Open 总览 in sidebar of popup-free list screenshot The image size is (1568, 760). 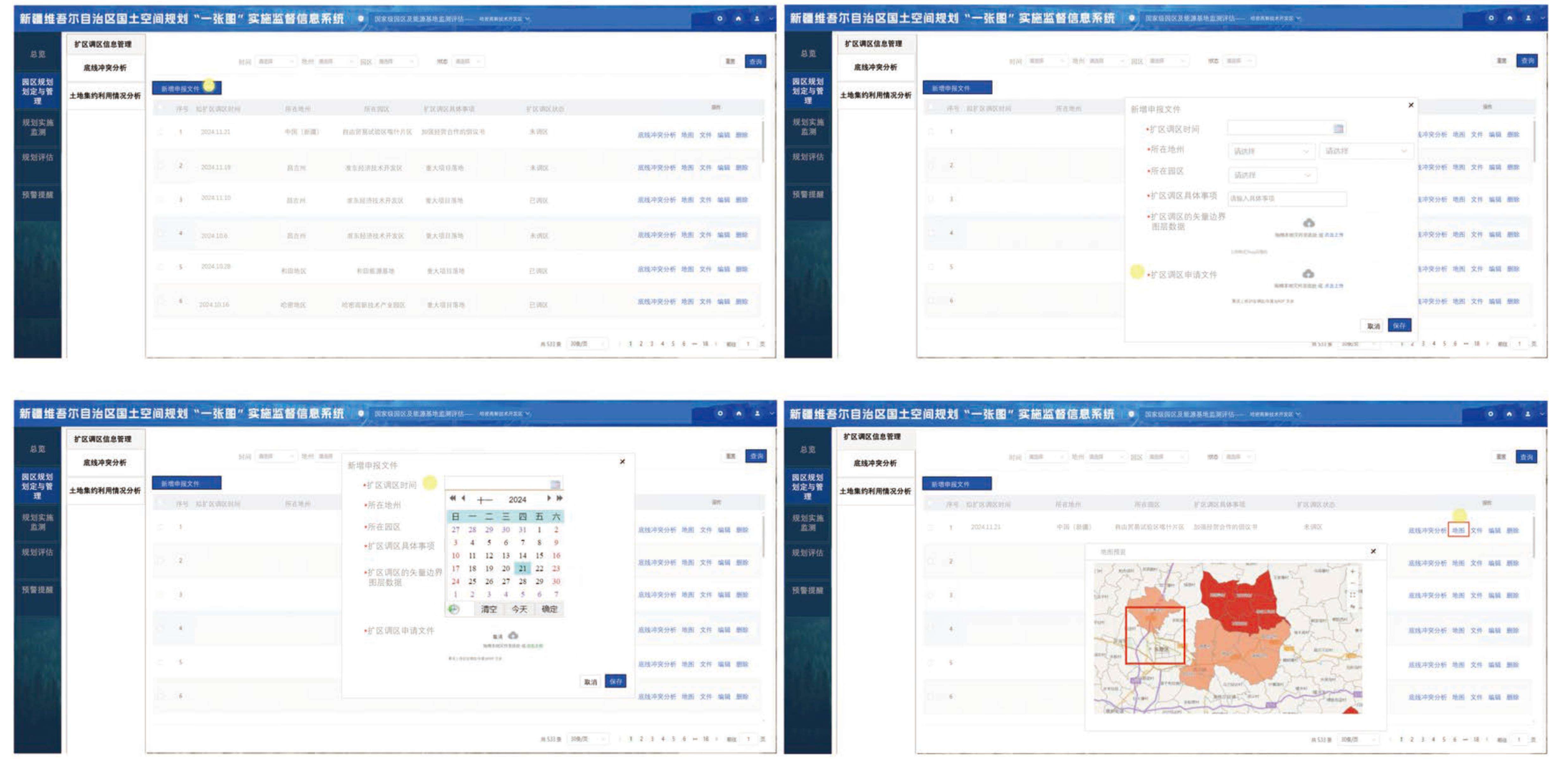[x=38, y=54]
